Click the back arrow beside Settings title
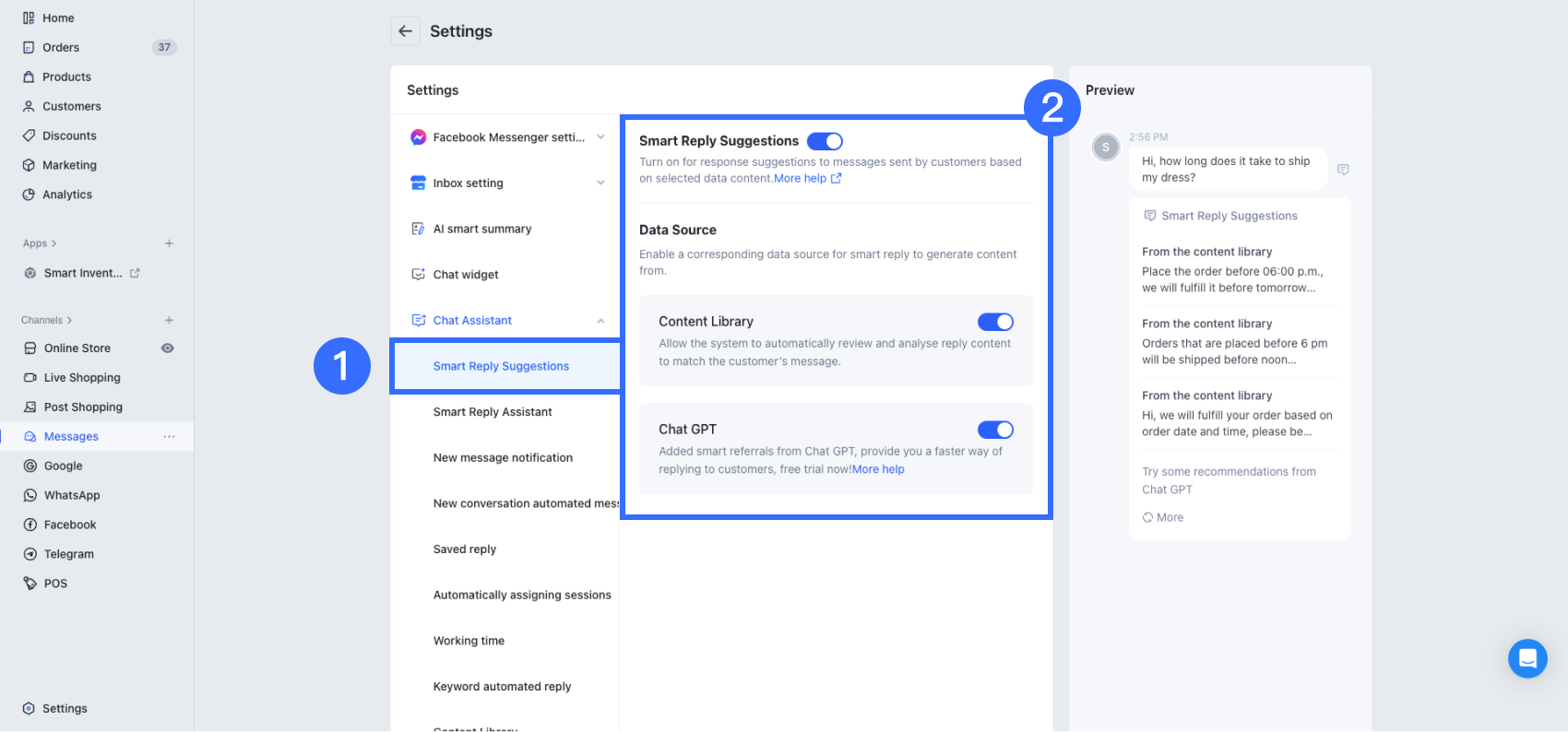This screenshot has width=1568, height=732. click(405, 31)
